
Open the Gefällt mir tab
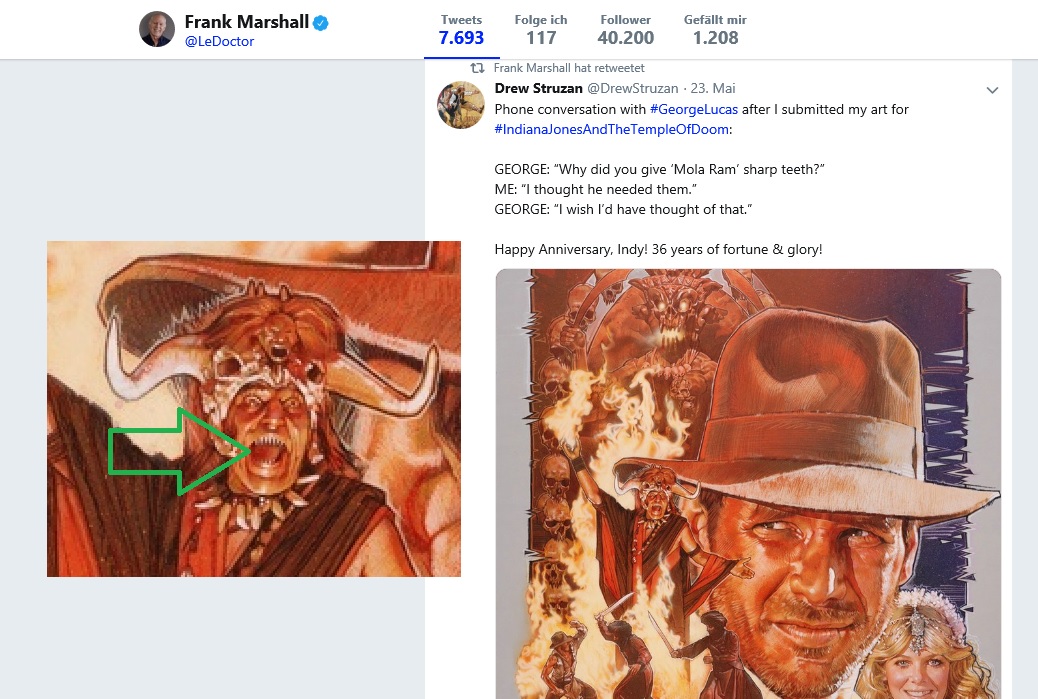click(x=715, y=30)
